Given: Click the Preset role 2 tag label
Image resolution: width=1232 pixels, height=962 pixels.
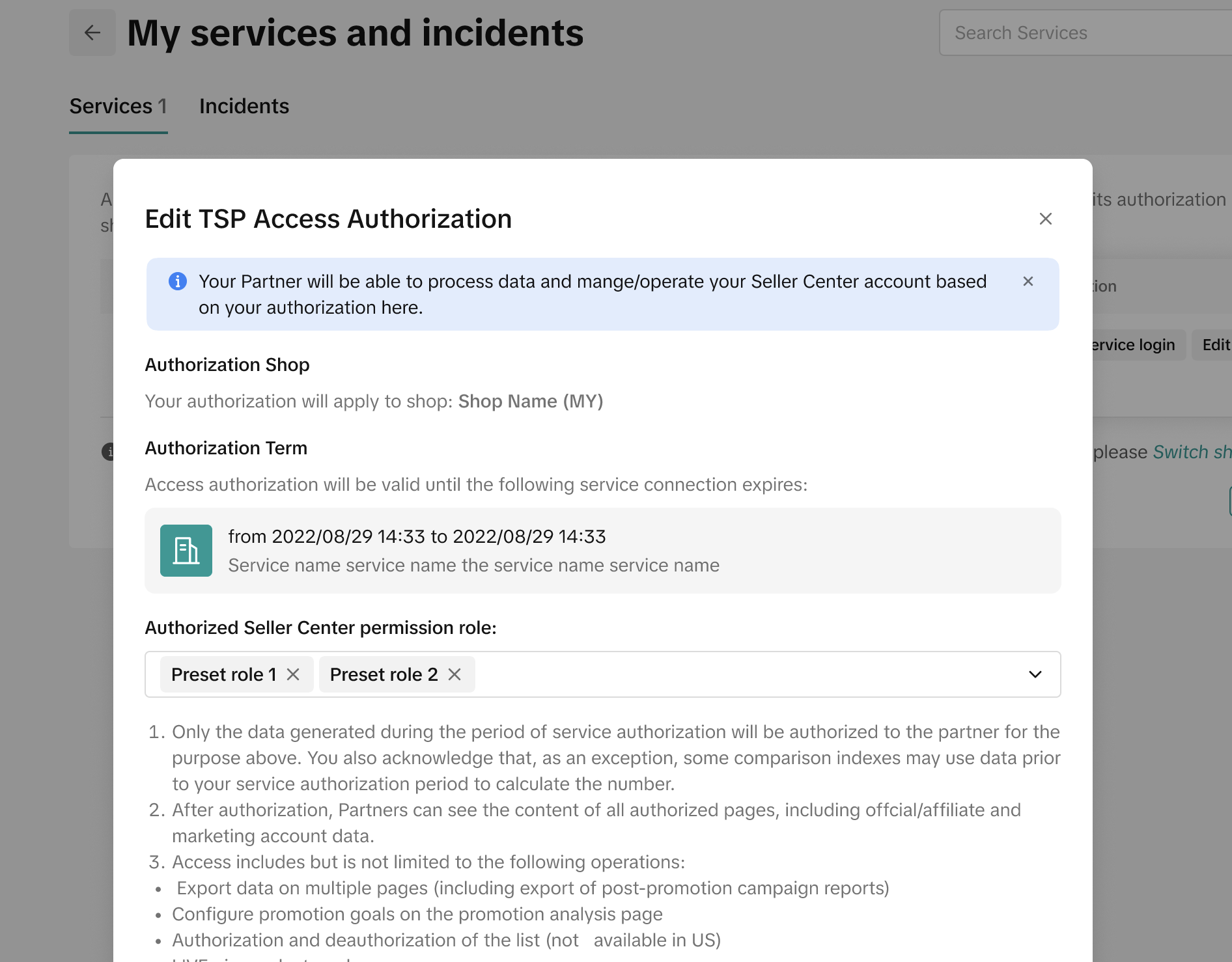Looking at the screenshot, I should click(384, 674).
